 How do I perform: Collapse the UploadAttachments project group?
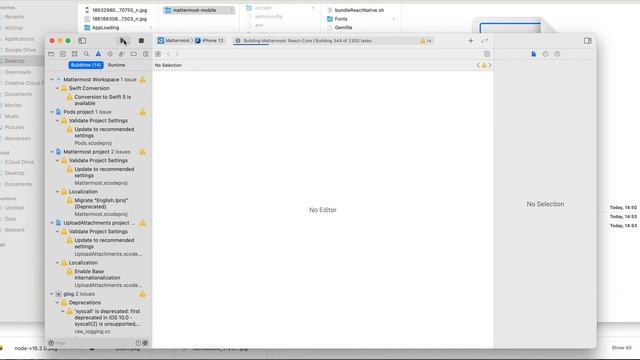pyautogui.click(x=52, y=223)
